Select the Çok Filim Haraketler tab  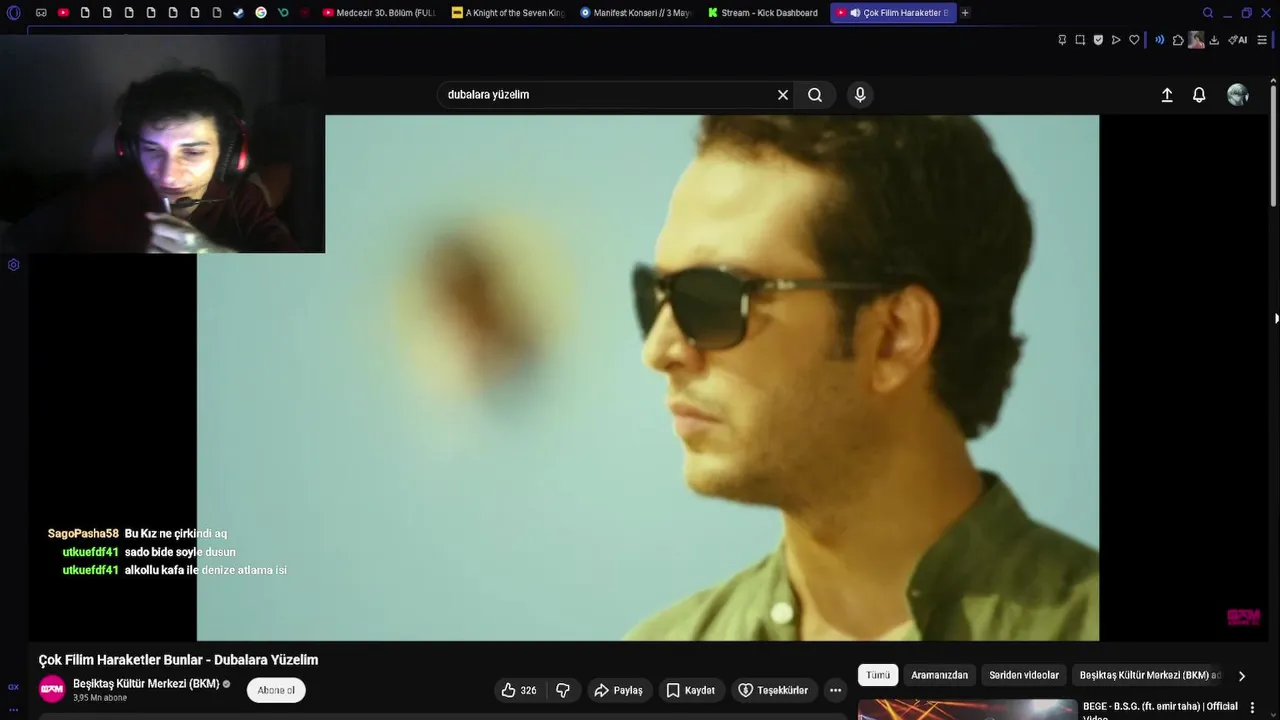coord(893,13)
